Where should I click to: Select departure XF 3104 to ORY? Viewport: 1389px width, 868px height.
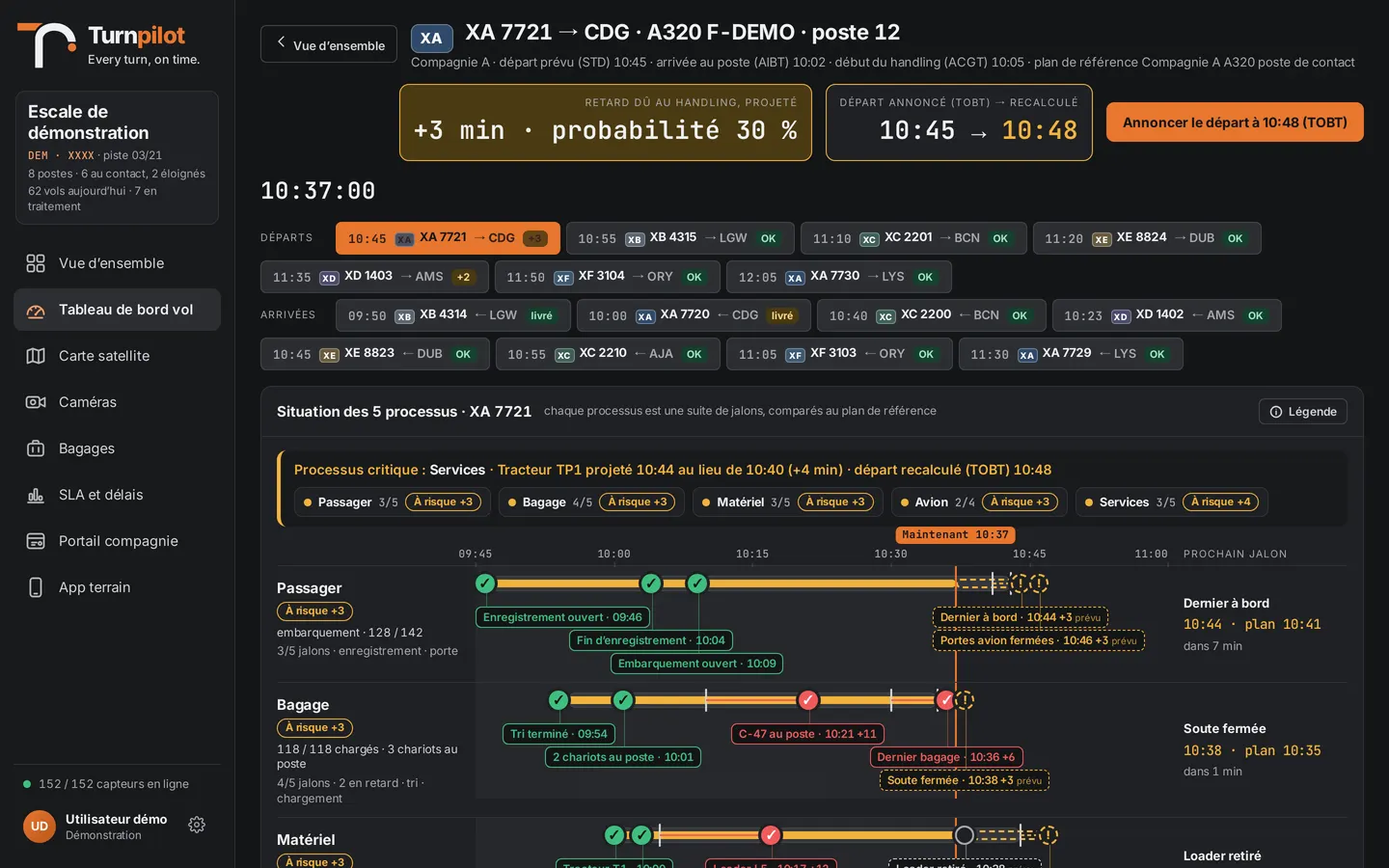click(608, 277)
